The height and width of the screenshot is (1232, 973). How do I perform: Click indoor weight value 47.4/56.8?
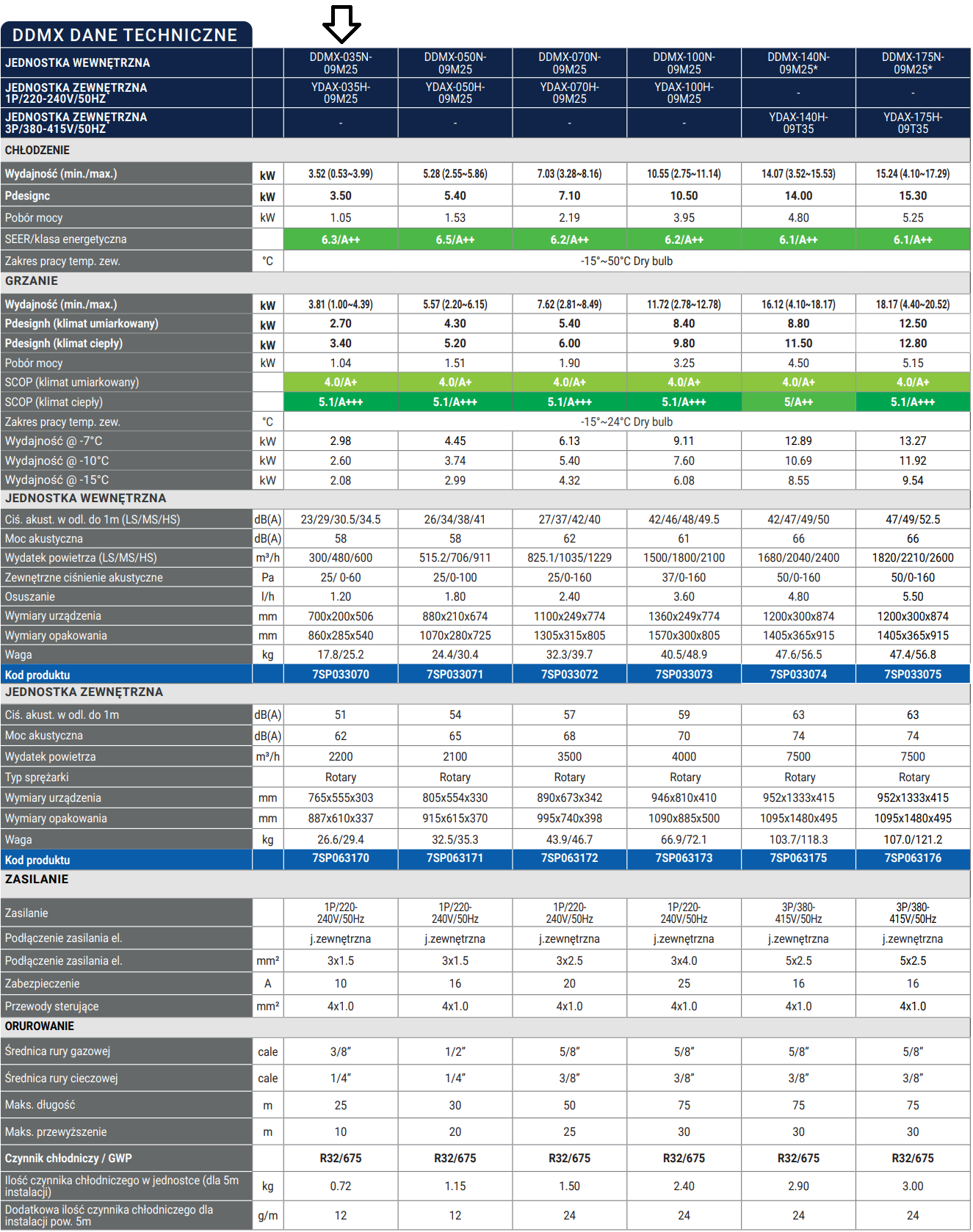pos(914,655)
